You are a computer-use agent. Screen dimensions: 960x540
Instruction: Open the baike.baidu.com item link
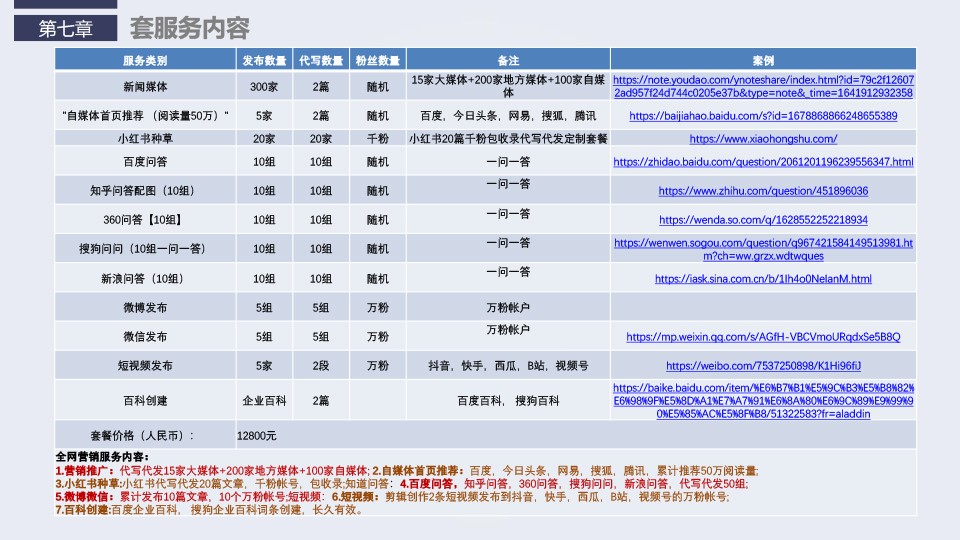(x=762, y=400)
